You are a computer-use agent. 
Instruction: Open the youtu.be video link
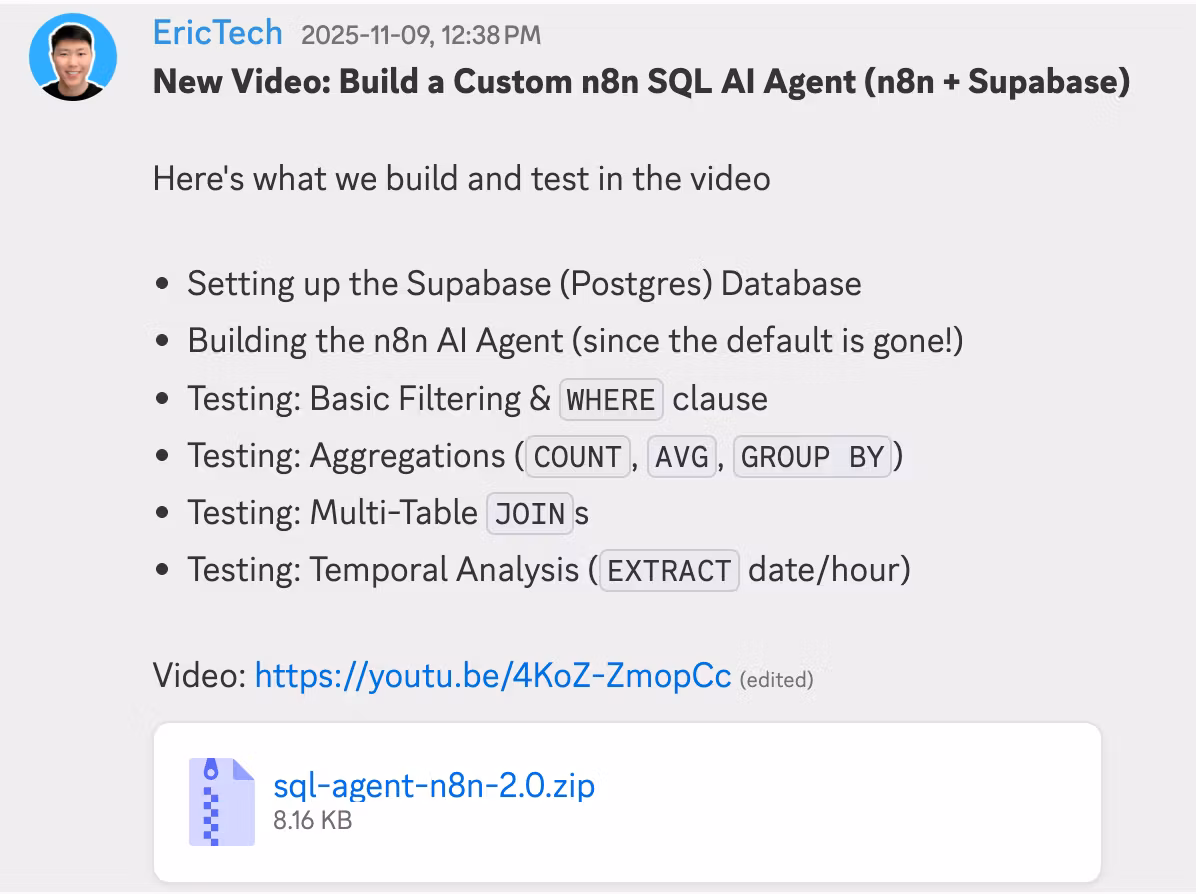pos(493,676)
